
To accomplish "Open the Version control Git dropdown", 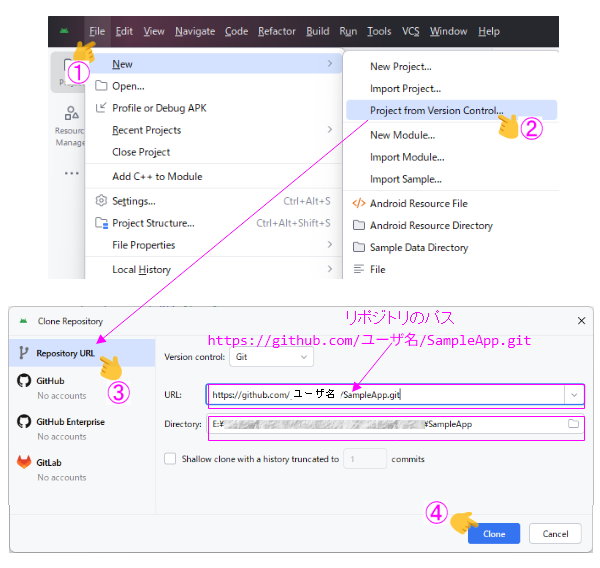I will point(271,356).
